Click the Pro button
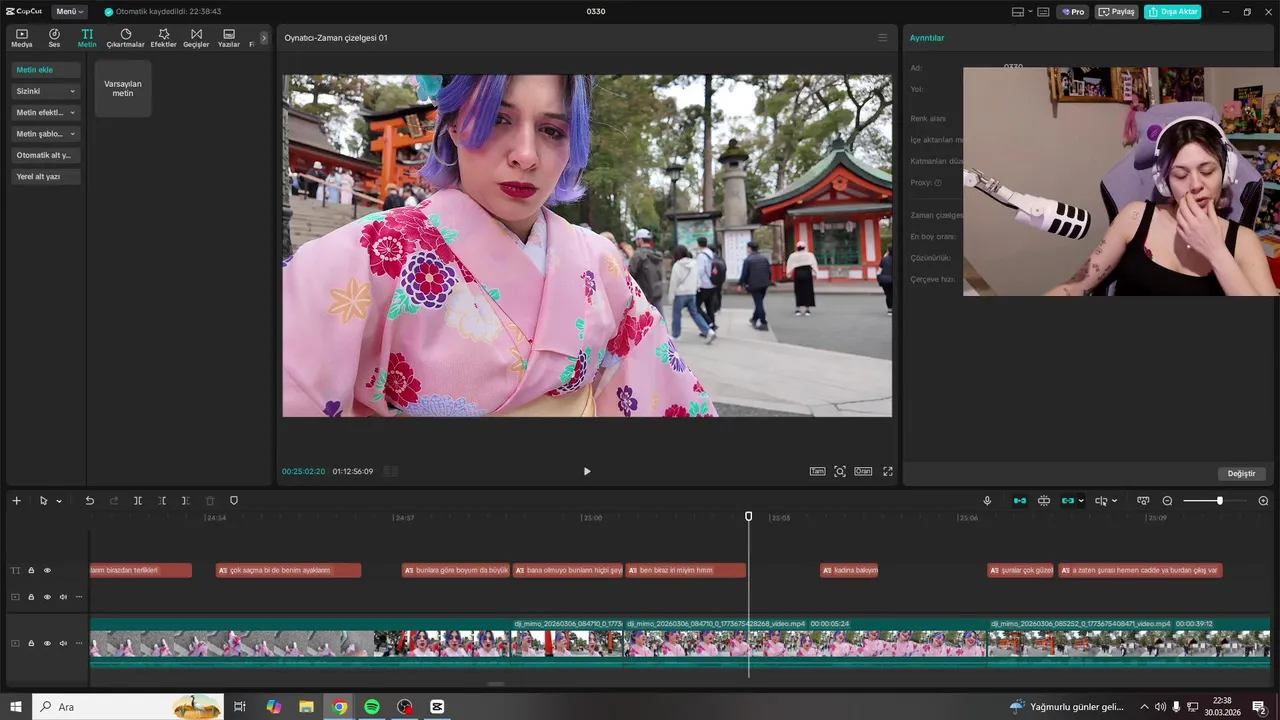The image size is (1280, 720). click(1074, 12)
